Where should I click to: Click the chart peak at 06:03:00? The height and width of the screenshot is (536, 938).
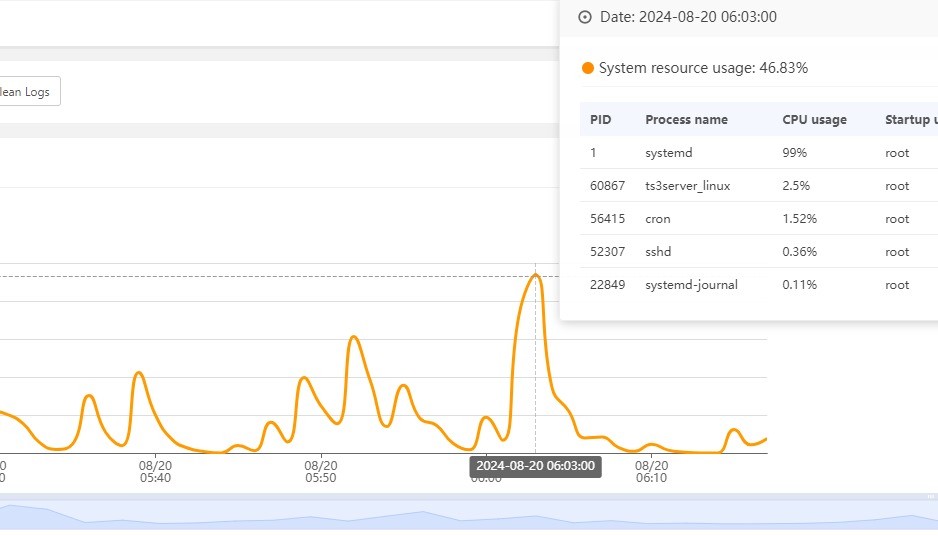[x=535, y=275]
